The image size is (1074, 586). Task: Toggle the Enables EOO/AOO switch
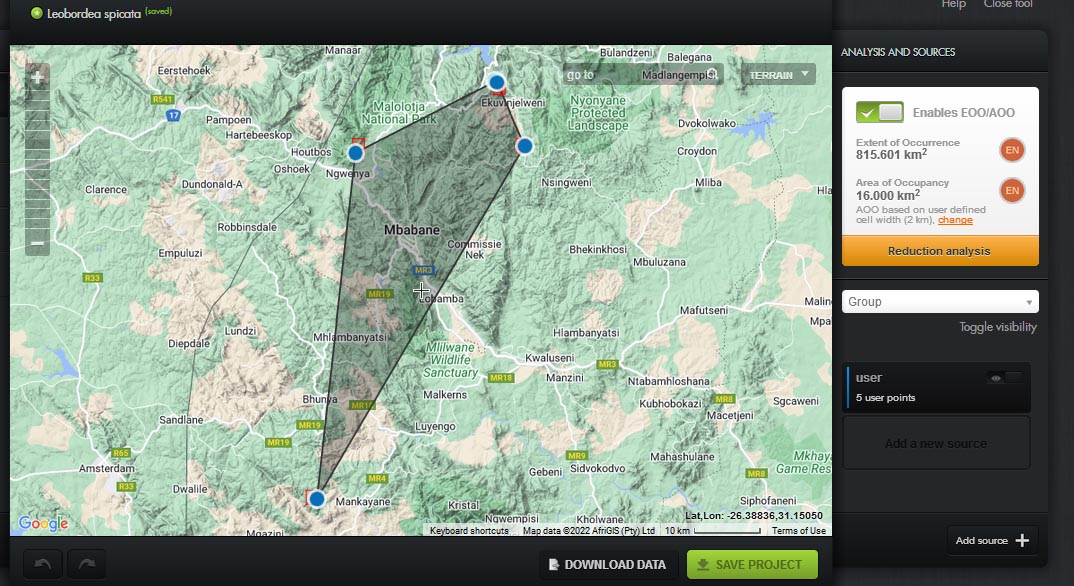tap(879, 112)
